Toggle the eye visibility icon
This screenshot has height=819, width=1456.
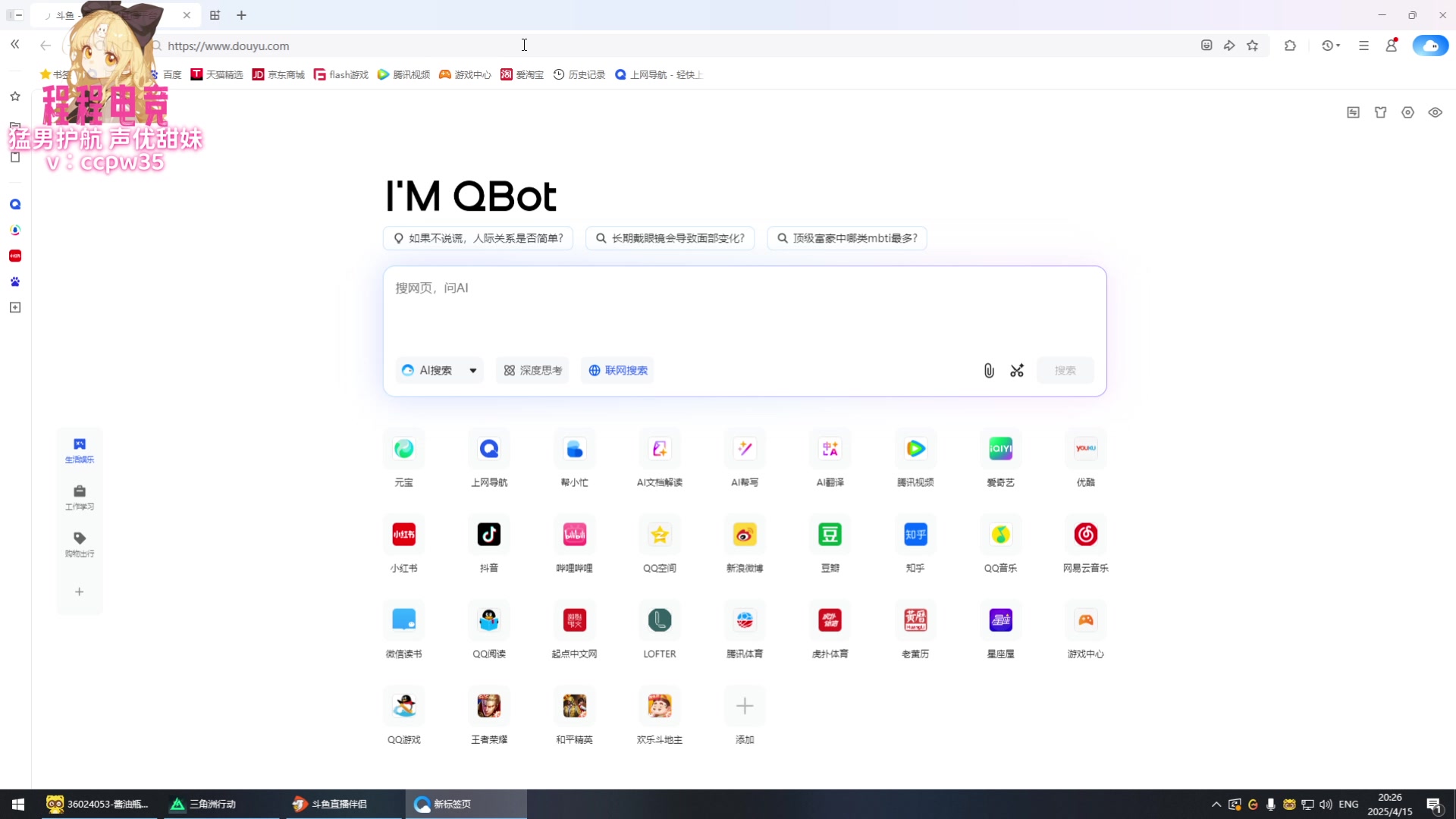pos(1436,112)
